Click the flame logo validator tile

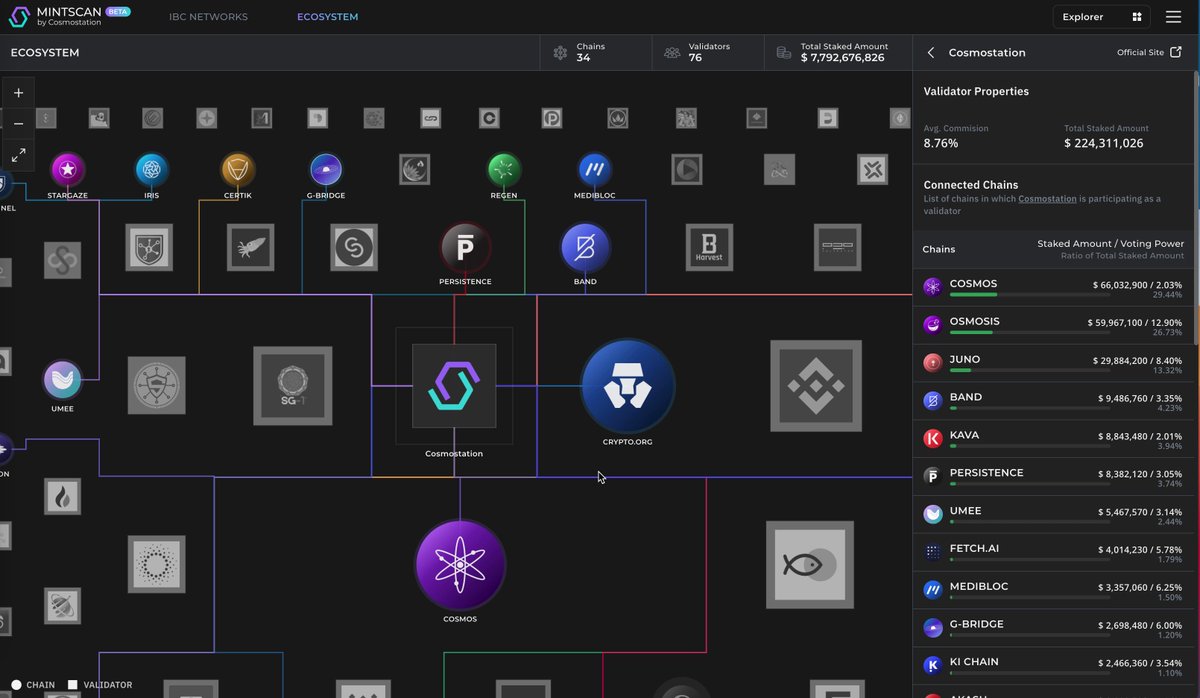pos(61,496)
